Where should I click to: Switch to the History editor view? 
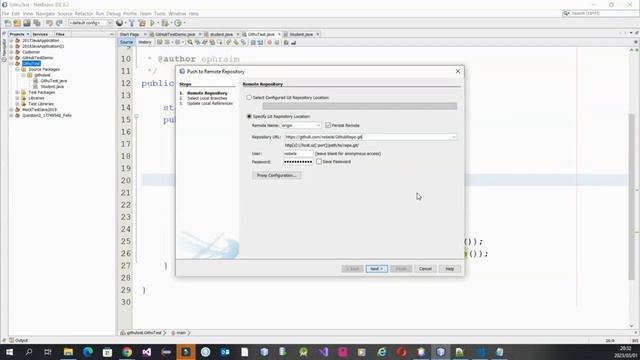pos(144,42)
